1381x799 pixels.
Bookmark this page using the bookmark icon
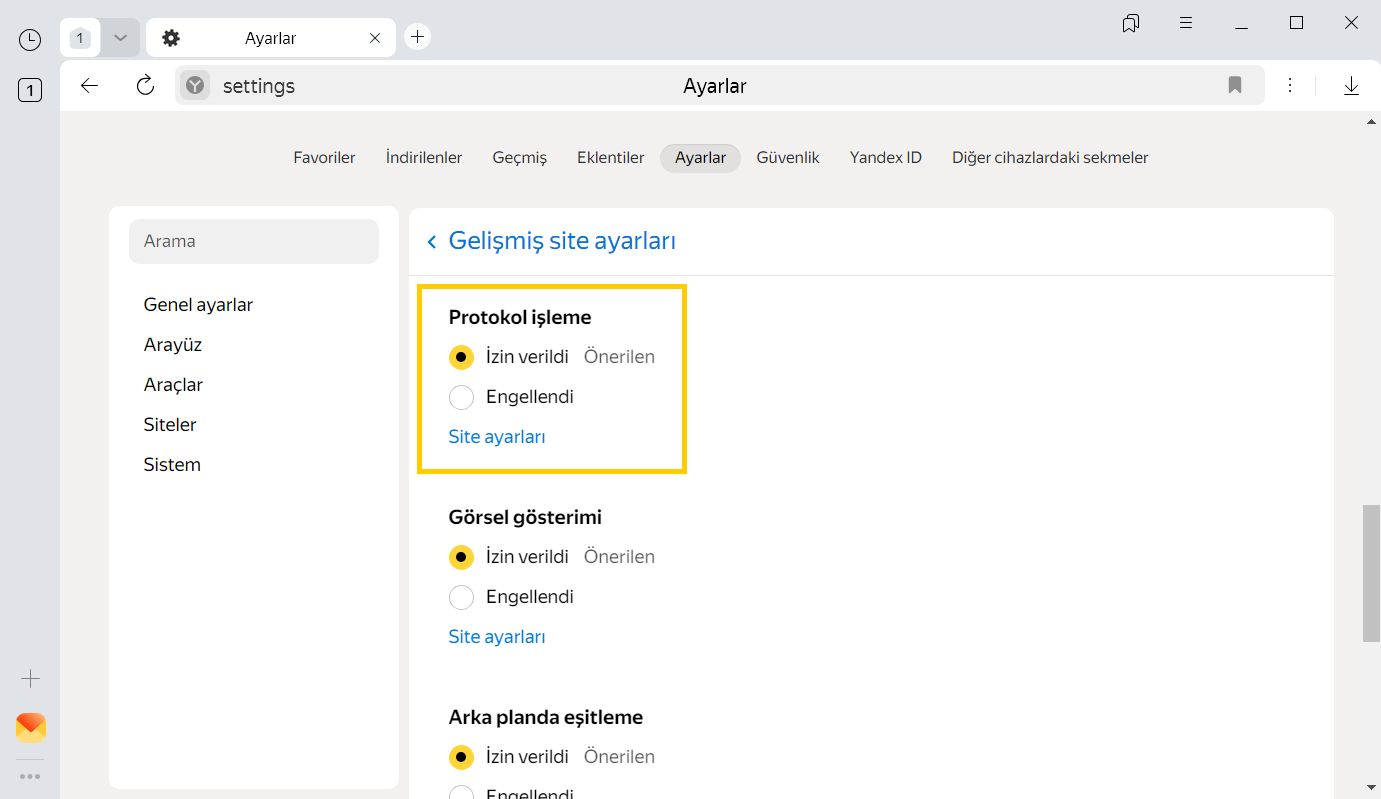(x=1234, y=85)
